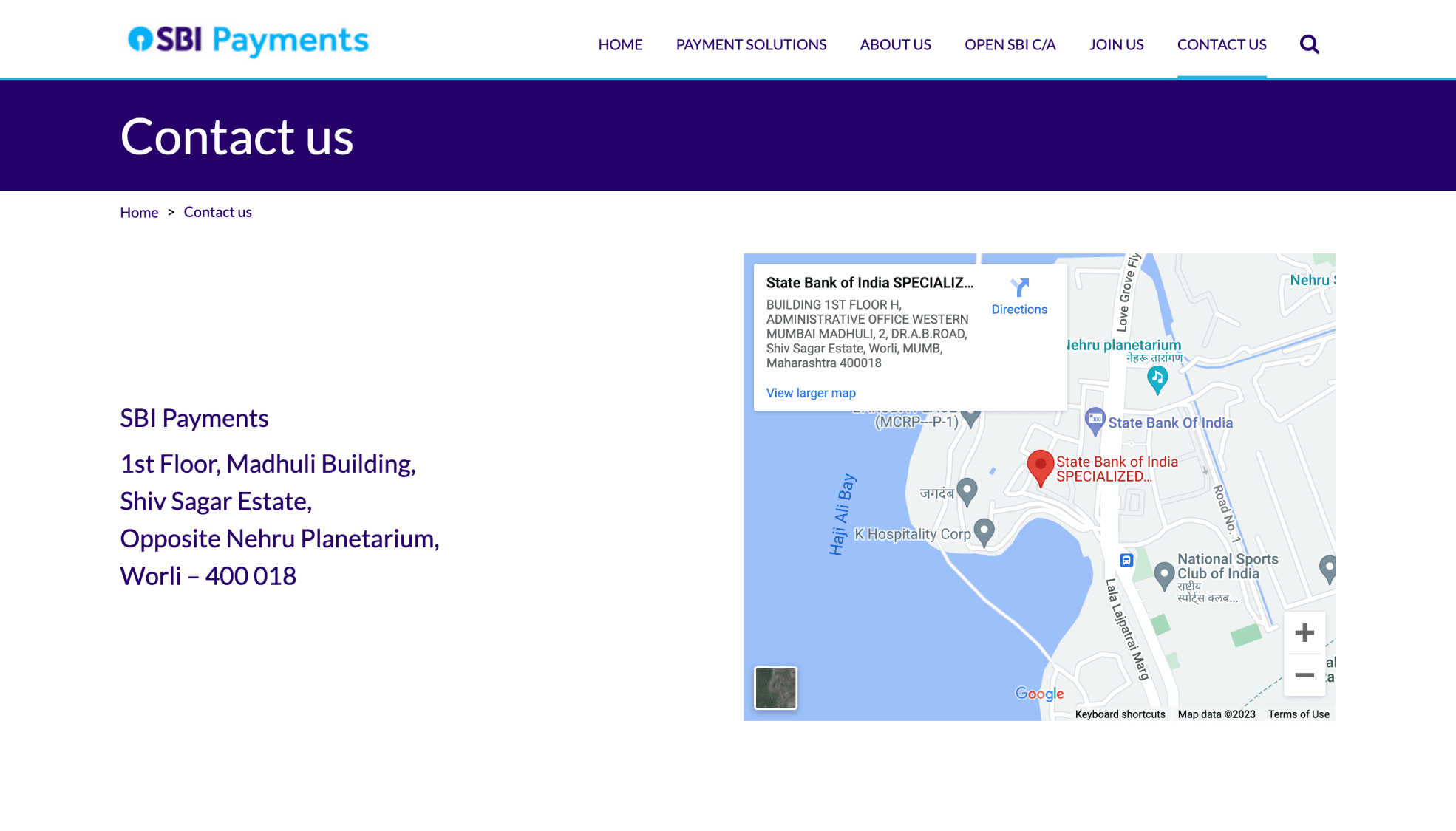Go to About Us page
Viewport: 1456px width, 831px height.
pos(895,44)
